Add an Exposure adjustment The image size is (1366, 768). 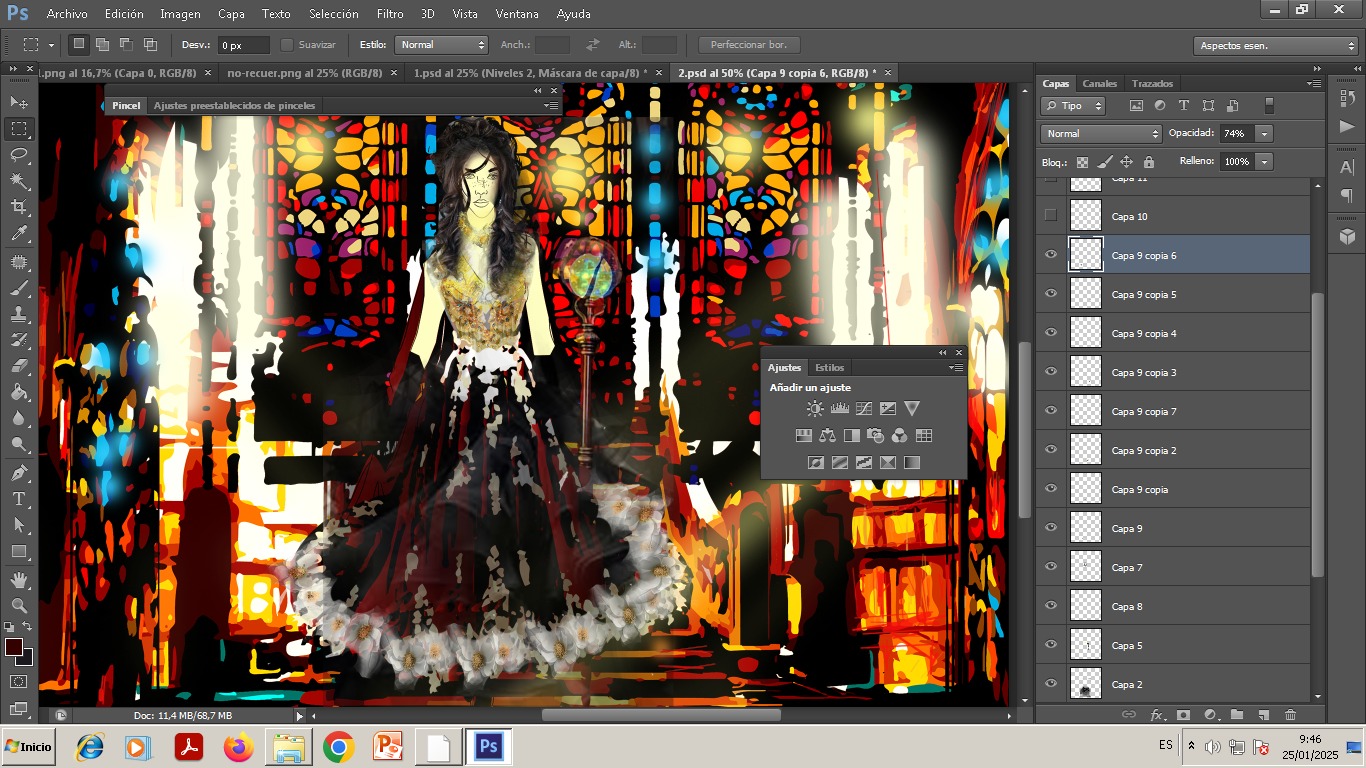click(x=888, y=408)
